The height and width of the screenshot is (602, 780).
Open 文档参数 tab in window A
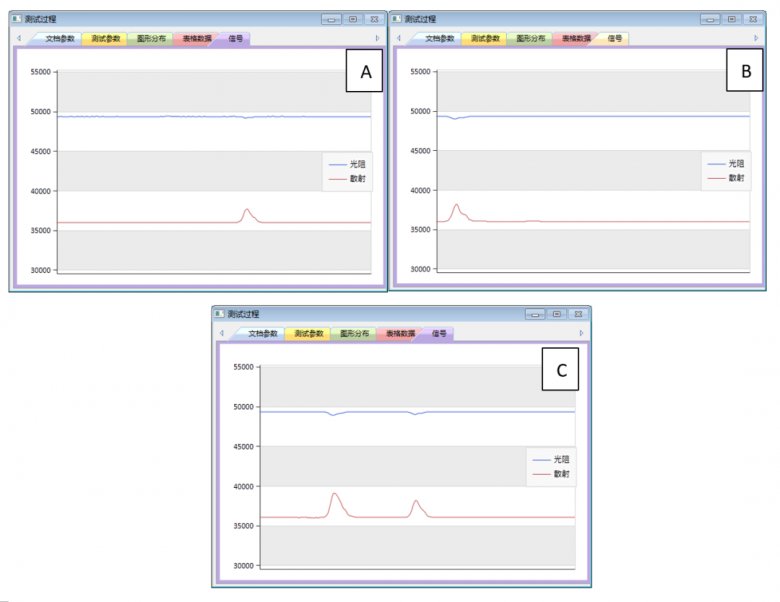tap(62, 38)
